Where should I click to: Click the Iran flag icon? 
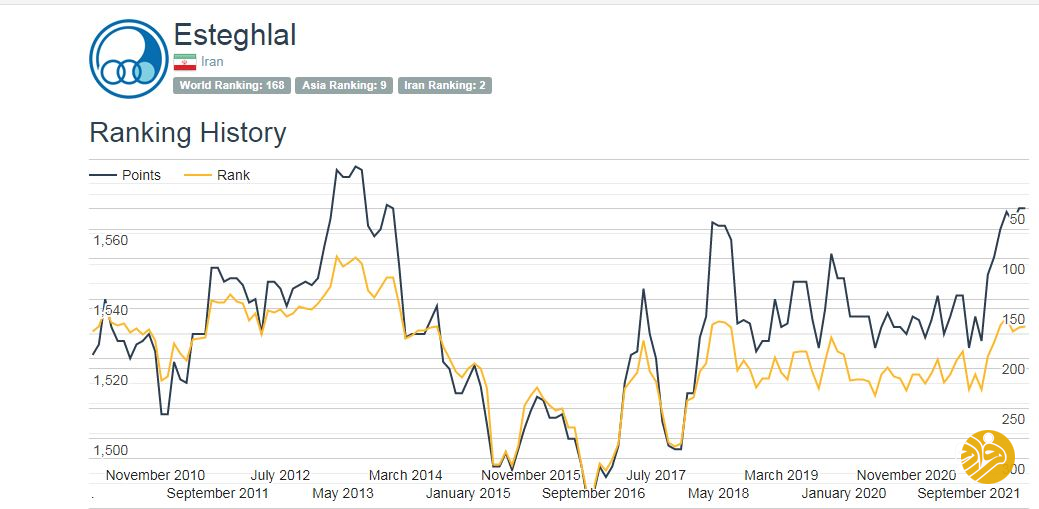(x=185, y=62)
